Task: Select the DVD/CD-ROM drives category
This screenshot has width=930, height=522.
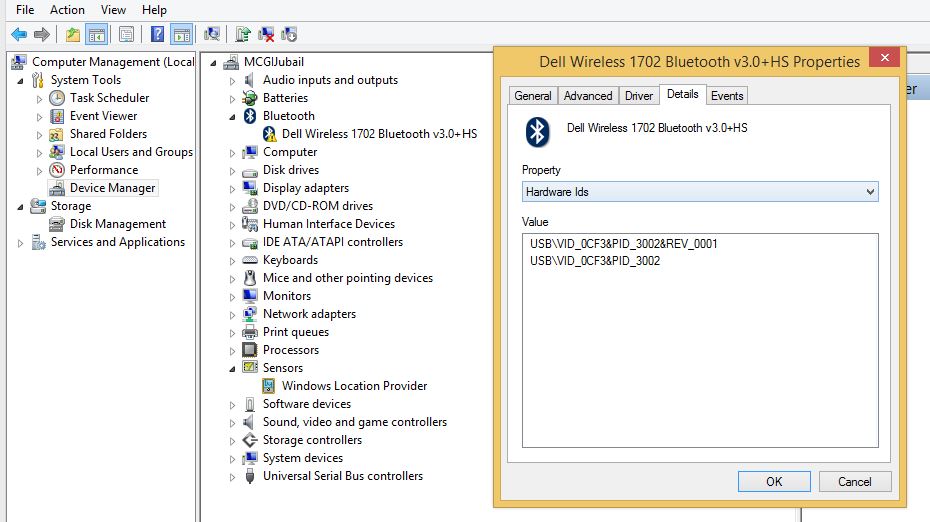Action: (x=317, y=206)
